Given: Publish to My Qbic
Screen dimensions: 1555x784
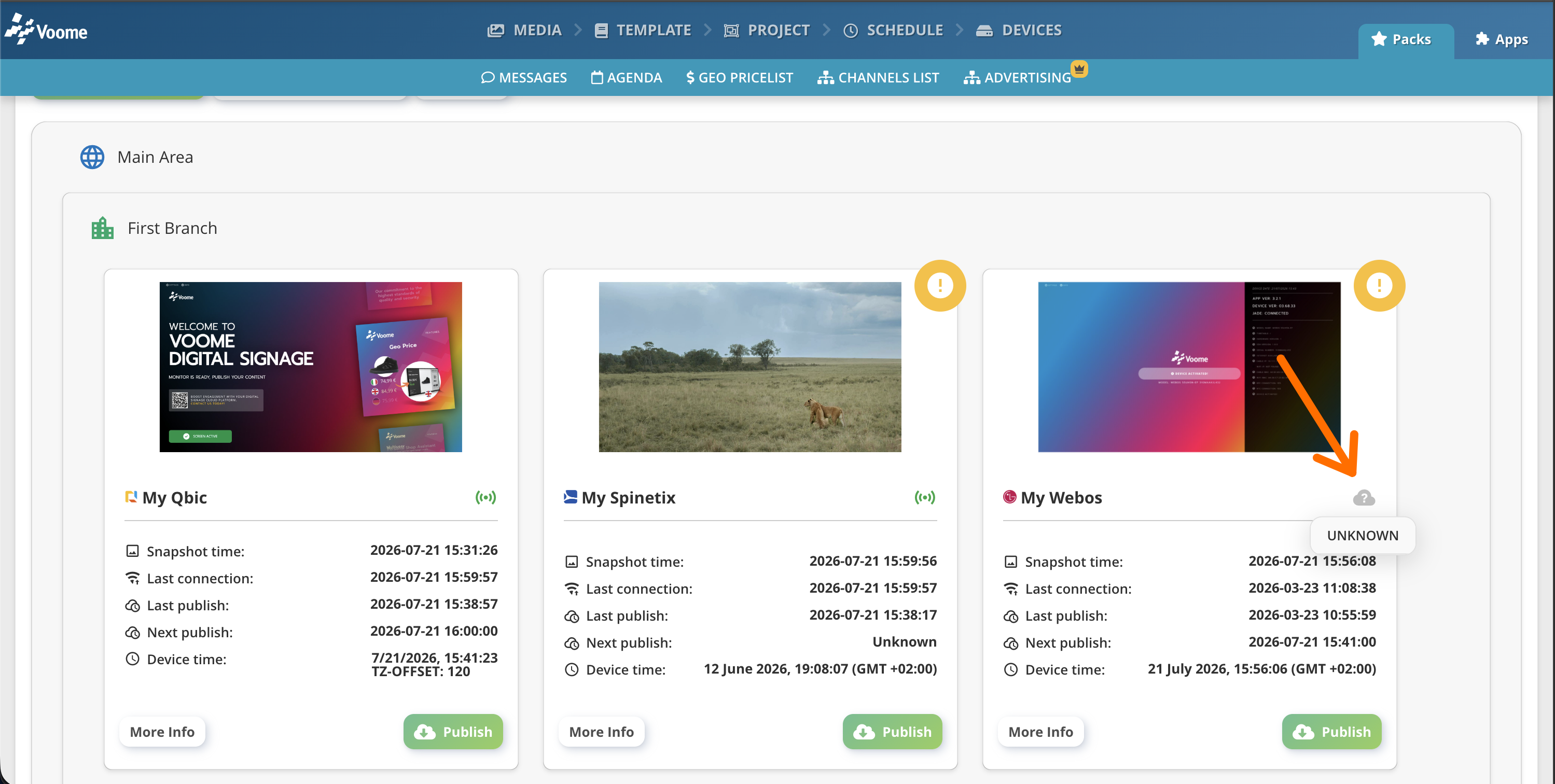Looking at the screenshot, I should tap(453, 732).
